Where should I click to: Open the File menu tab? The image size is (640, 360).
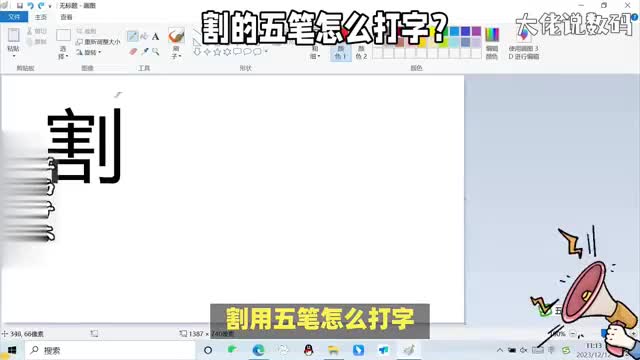point(14,17)
